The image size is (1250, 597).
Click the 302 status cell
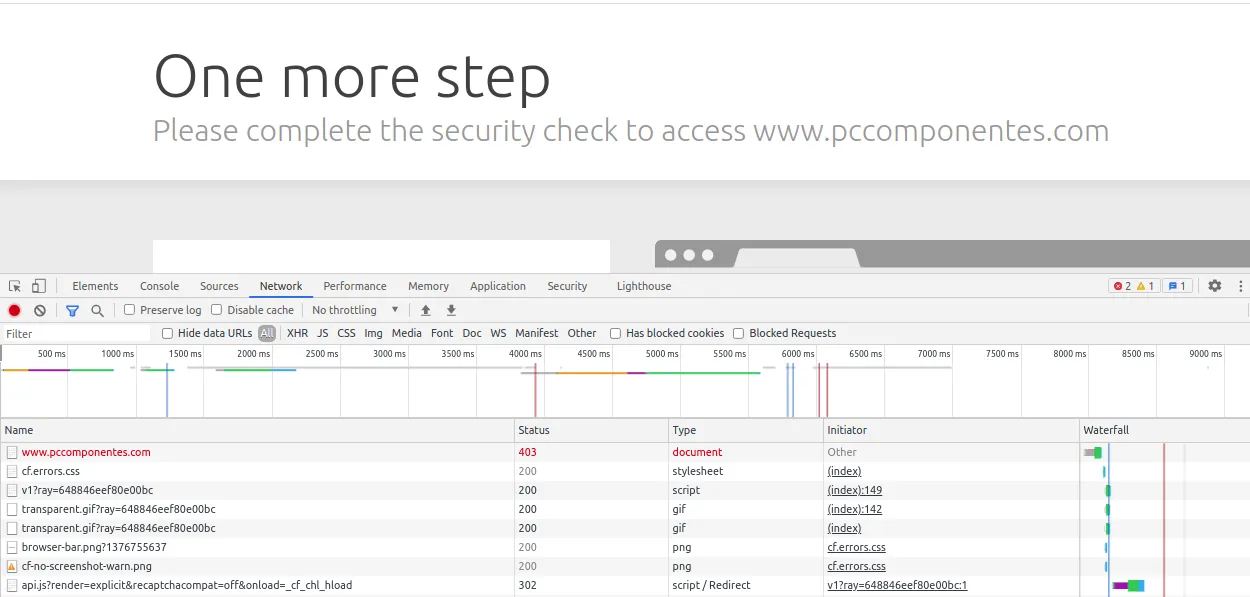592,585
